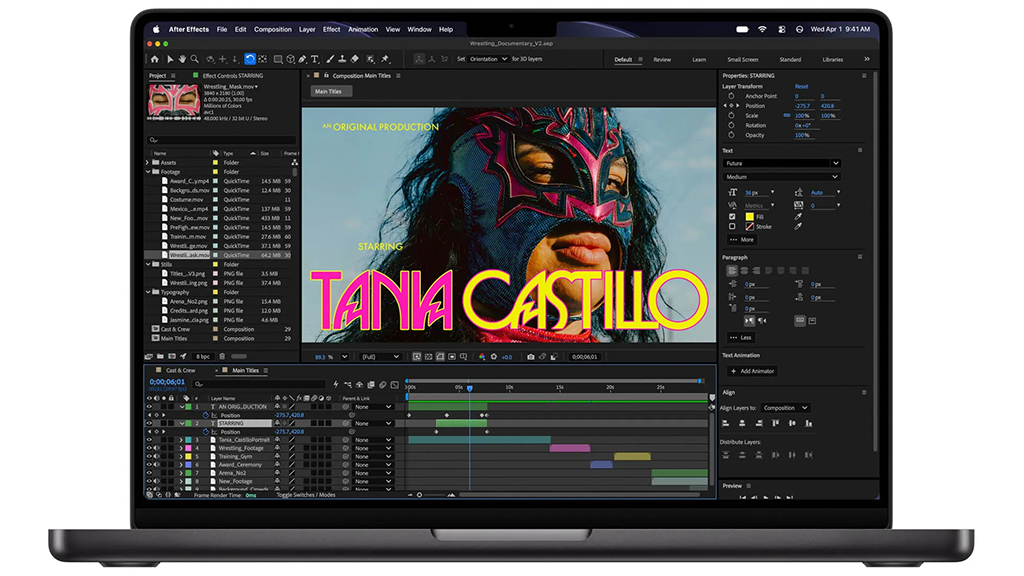Select the Eraser tool
This screenshot has height=576, width=1024.
pos(355,59)
